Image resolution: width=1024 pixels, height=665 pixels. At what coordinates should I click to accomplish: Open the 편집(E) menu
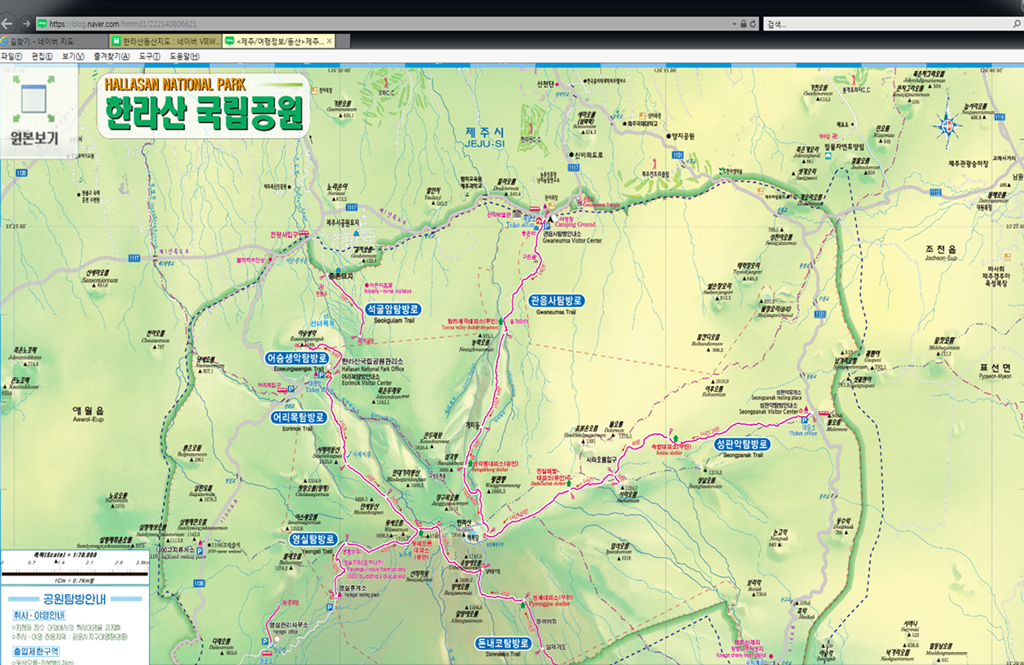pos(42,57)
